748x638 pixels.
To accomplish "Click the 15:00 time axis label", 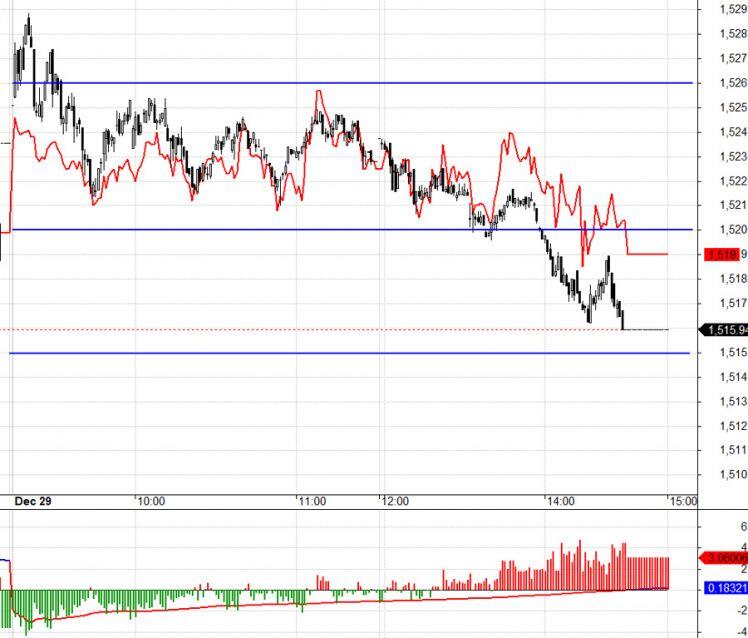I will 684,501.
